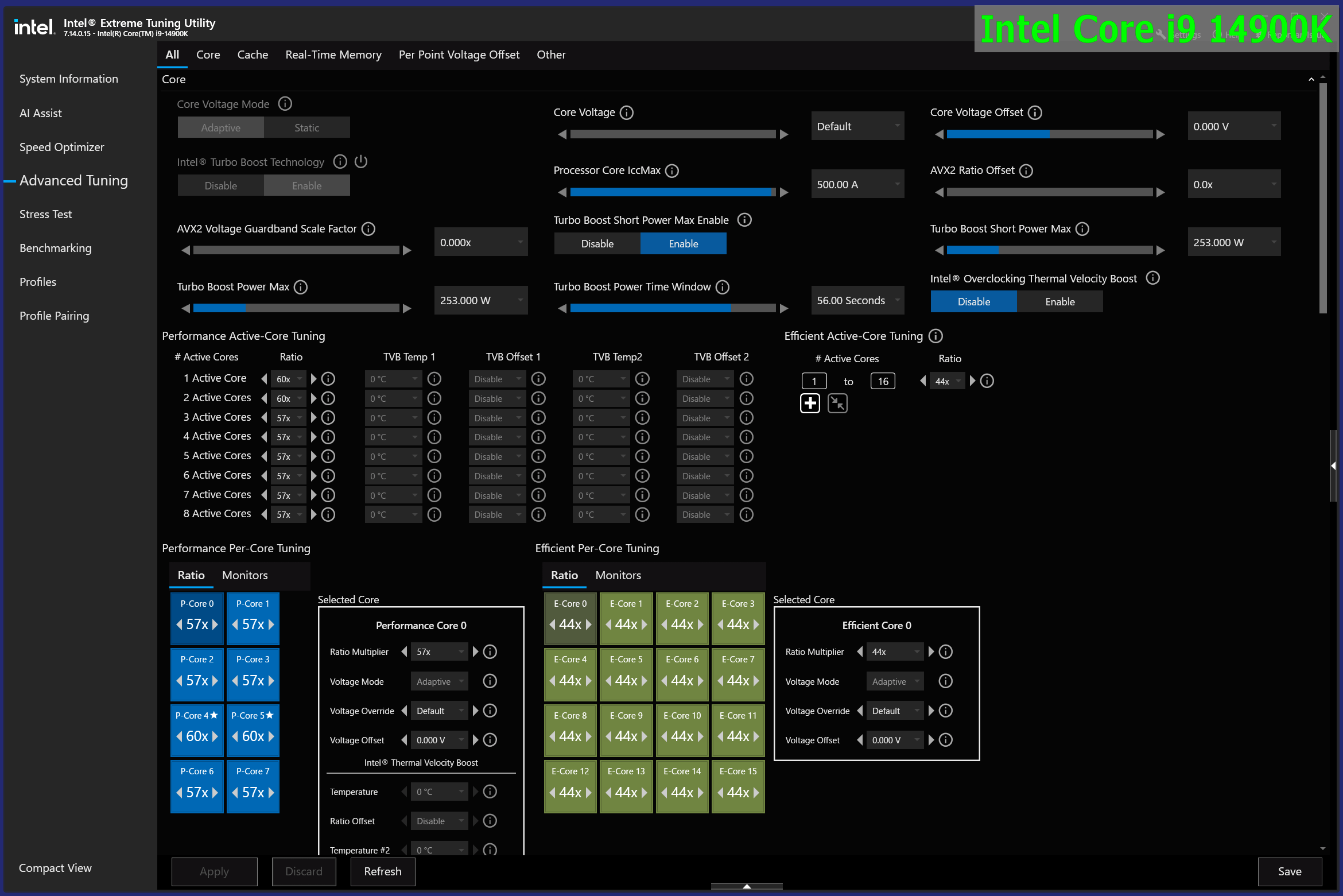Switch to the Cache tab
This screenshot has width=1343, height=896.
click(x=253, y=55)
